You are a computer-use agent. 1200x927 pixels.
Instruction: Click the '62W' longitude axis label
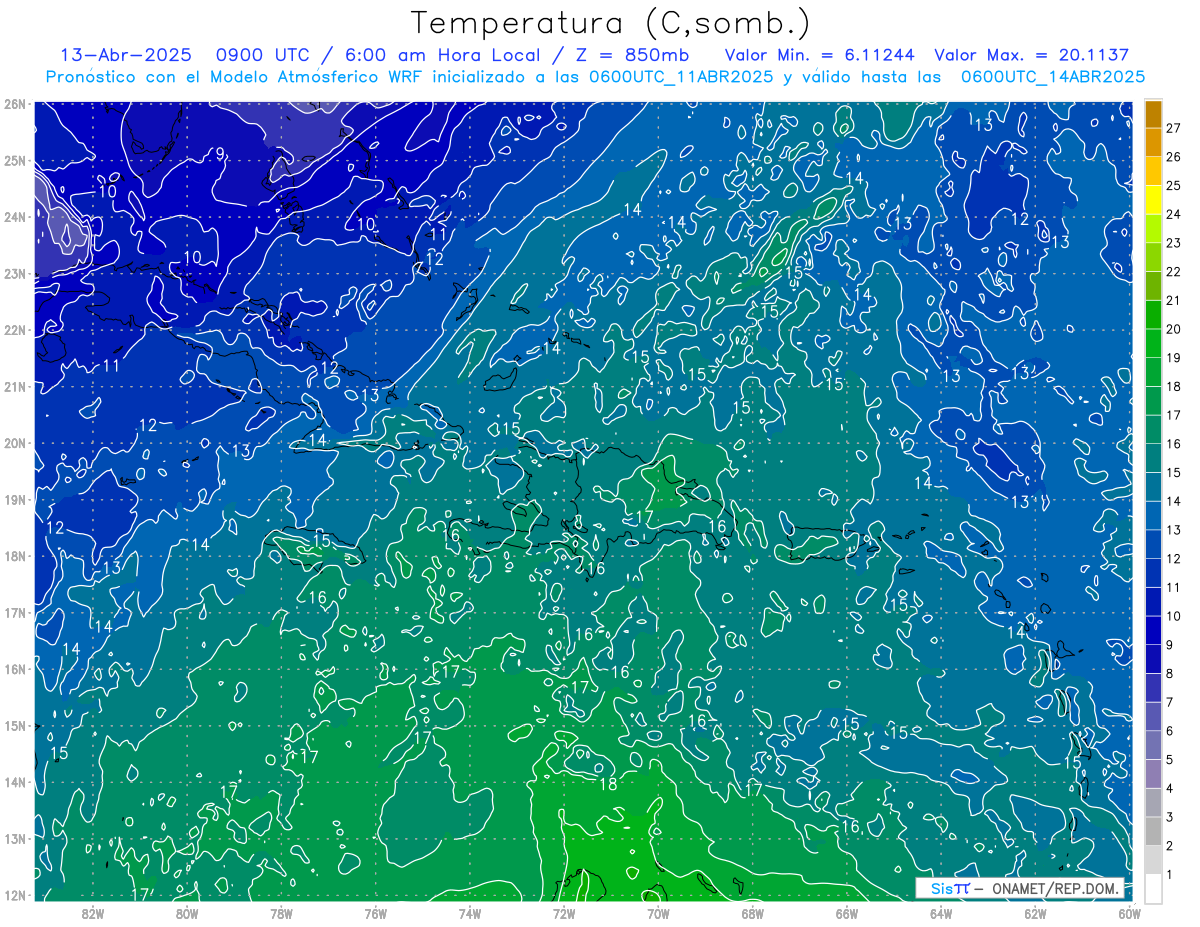(1034, 912)
